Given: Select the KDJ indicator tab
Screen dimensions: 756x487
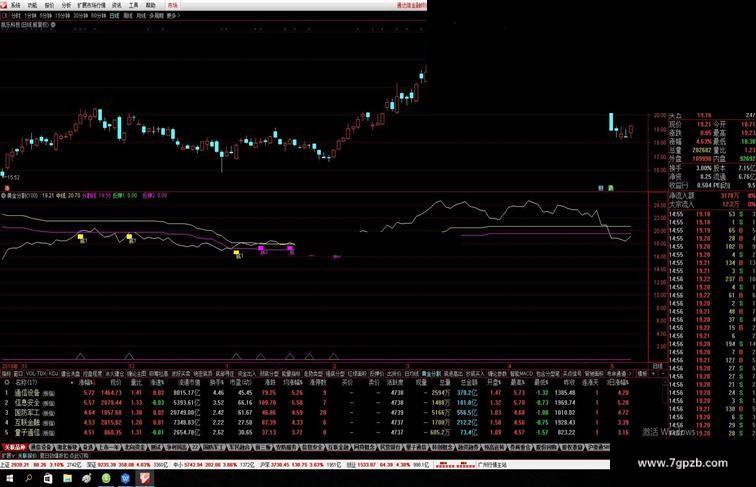Looking at the screenshot, I should [53, 373].
